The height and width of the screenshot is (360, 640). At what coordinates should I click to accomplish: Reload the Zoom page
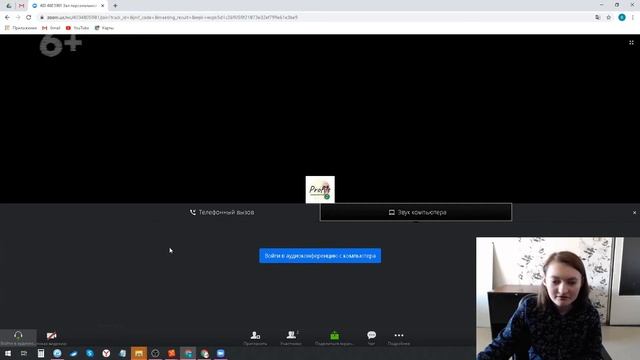(x=29, y=18)
